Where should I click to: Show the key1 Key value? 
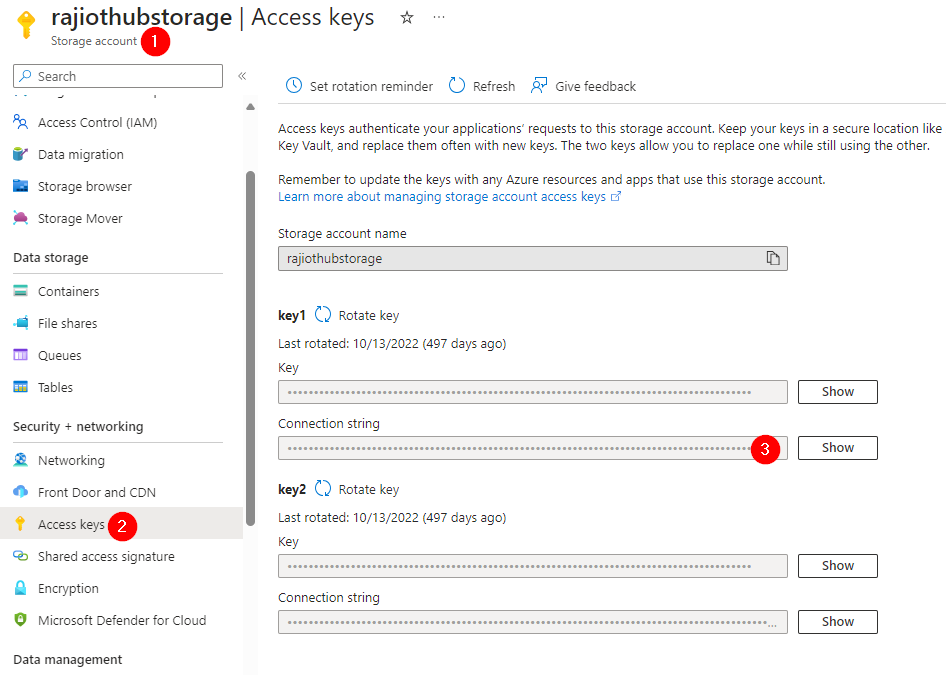(x=837, y=392)
